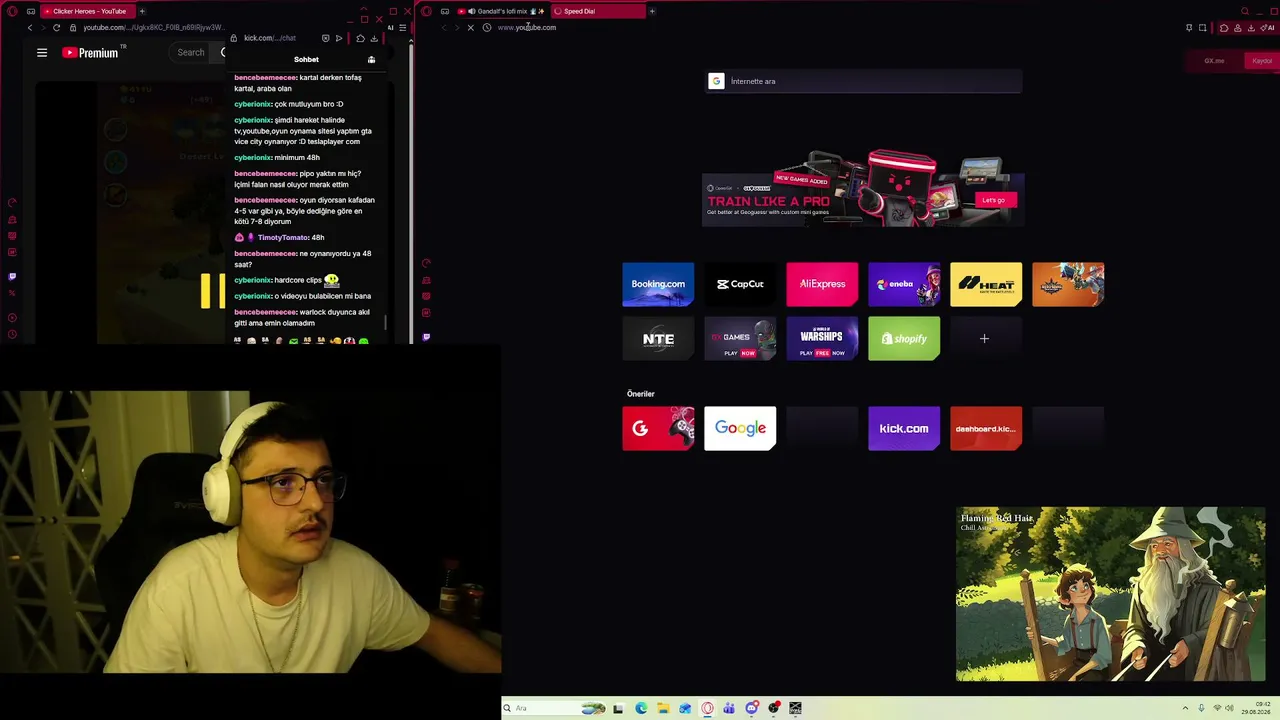Open the CapCut speed dial tile
This screenshot has height=720, width=1280.
(x=740, y=284)
